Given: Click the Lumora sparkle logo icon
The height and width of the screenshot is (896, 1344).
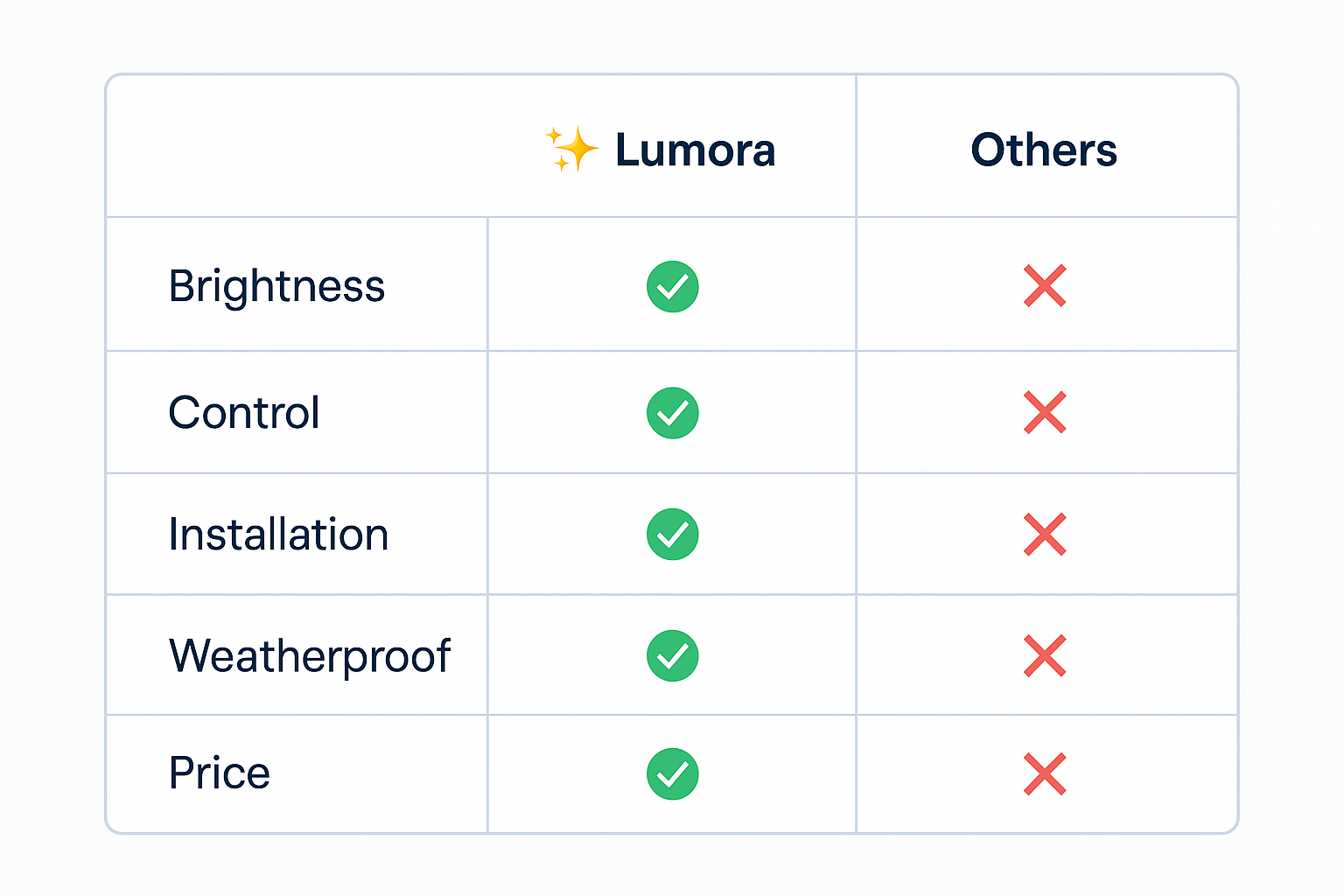Looking at the screenshot, I should (x=572, y=149).
